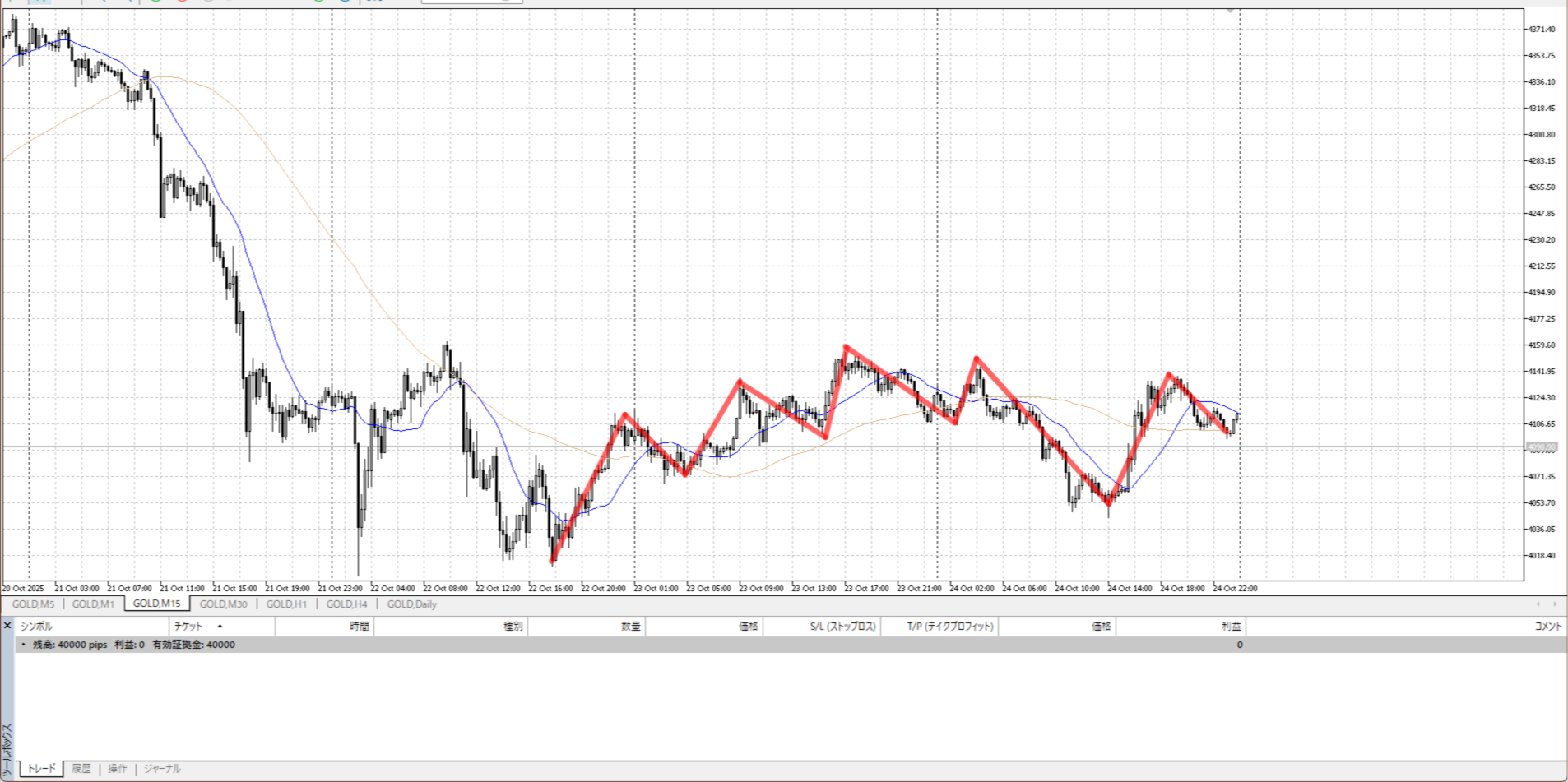The width and height of the screenshot is (1568, 782).
Task: Open the ジャーナル journal tab
Action: (162, 769)
